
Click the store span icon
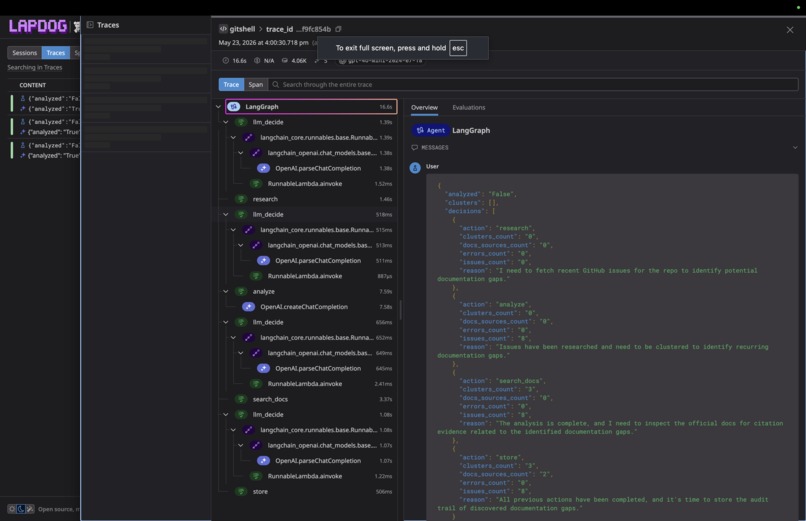tap(241, 492)
